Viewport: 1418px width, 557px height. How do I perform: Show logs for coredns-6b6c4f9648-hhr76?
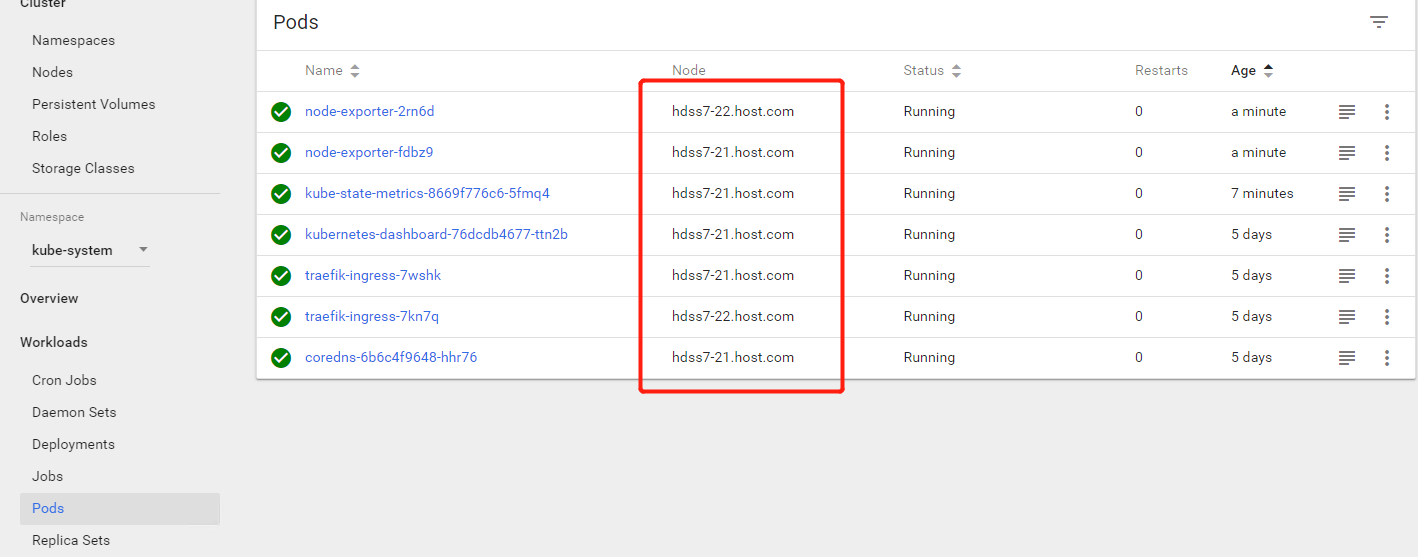(x=1347, y=358)
